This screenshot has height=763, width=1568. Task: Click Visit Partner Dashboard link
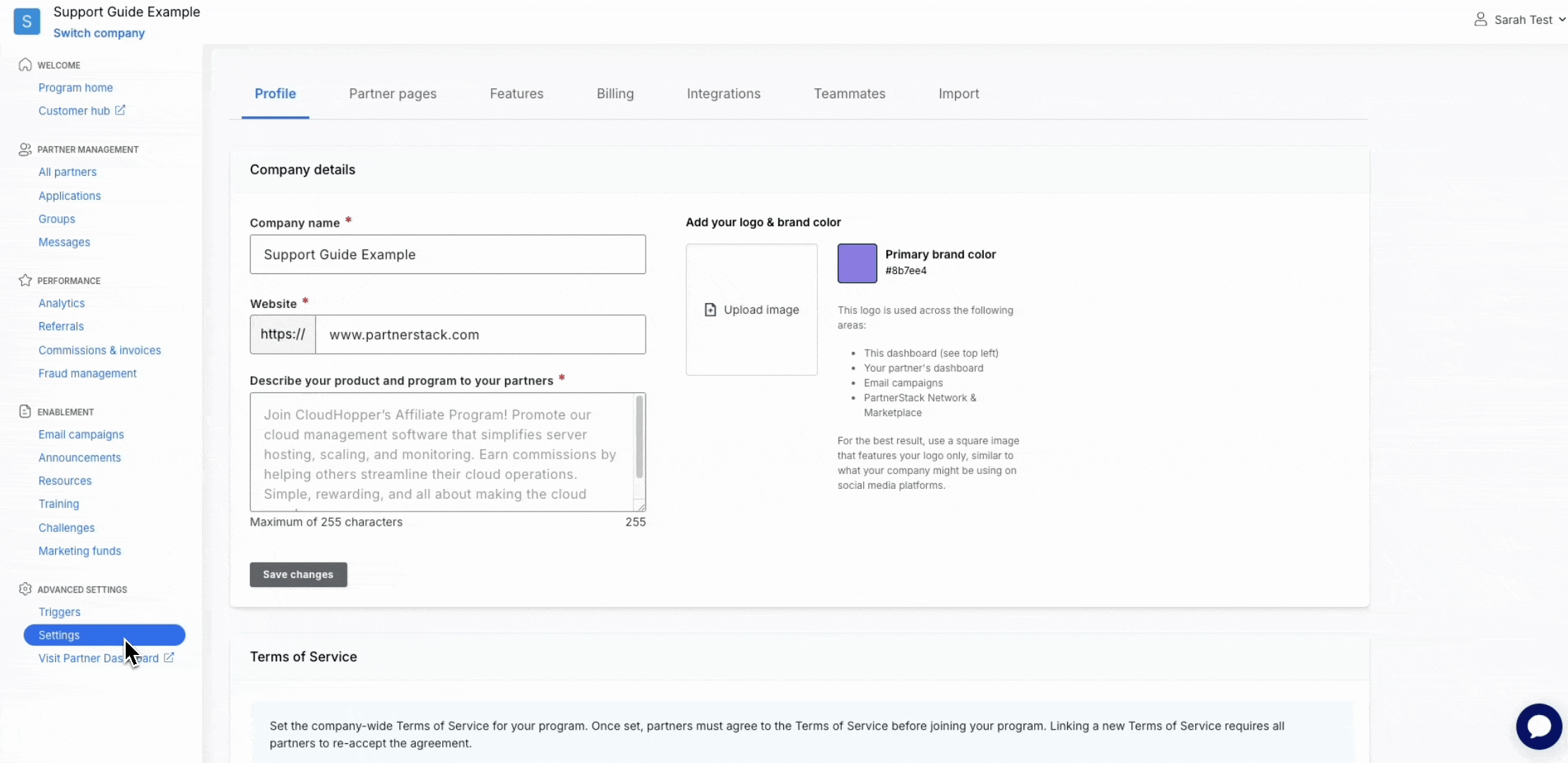[x=99, y=658]
